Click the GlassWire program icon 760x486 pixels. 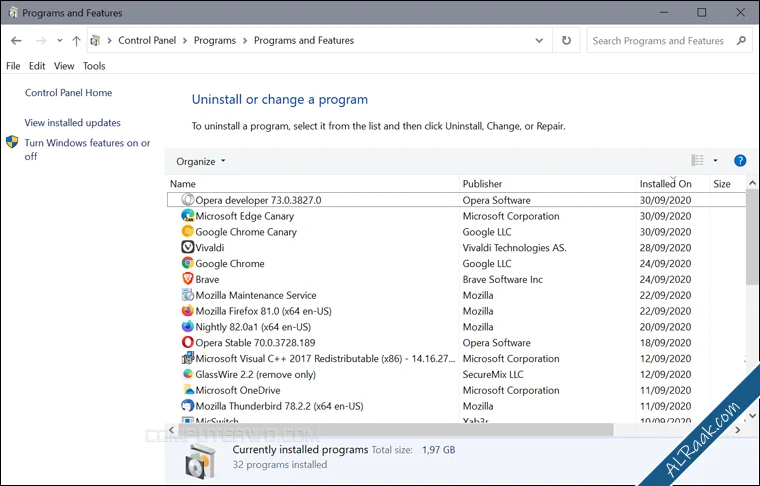[188, 374]
